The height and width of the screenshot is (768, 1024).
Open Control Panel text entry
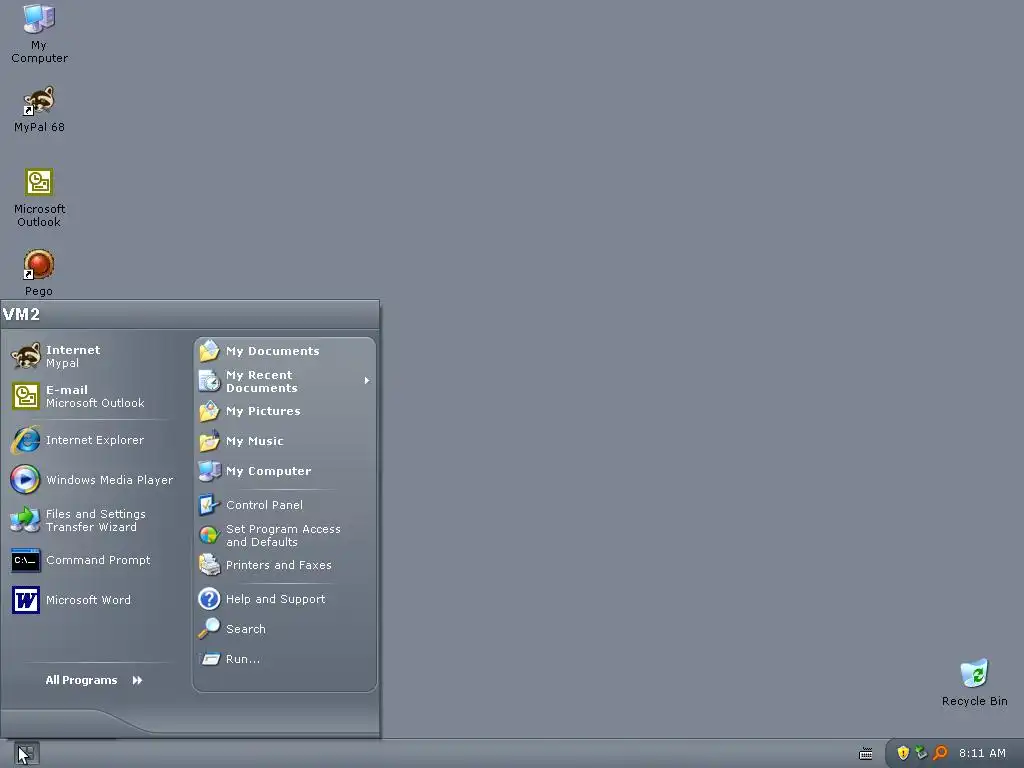(x=264, y=505)
